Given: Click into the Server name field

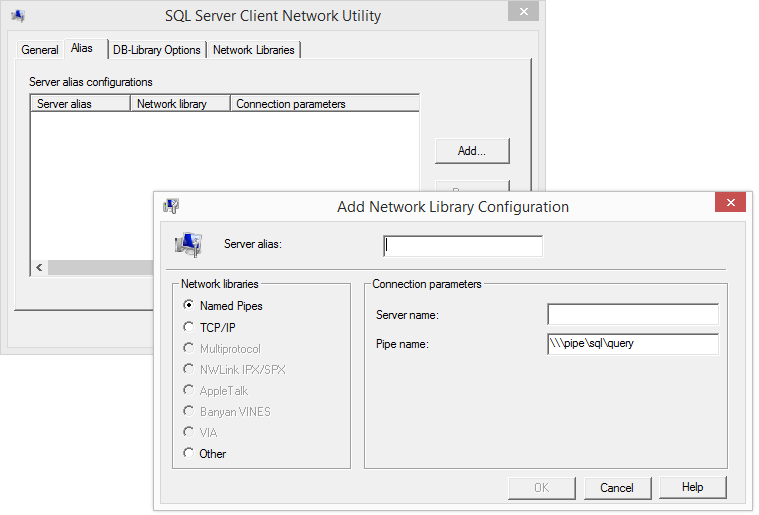Looking at the screenshot, I should coord(633,315).
